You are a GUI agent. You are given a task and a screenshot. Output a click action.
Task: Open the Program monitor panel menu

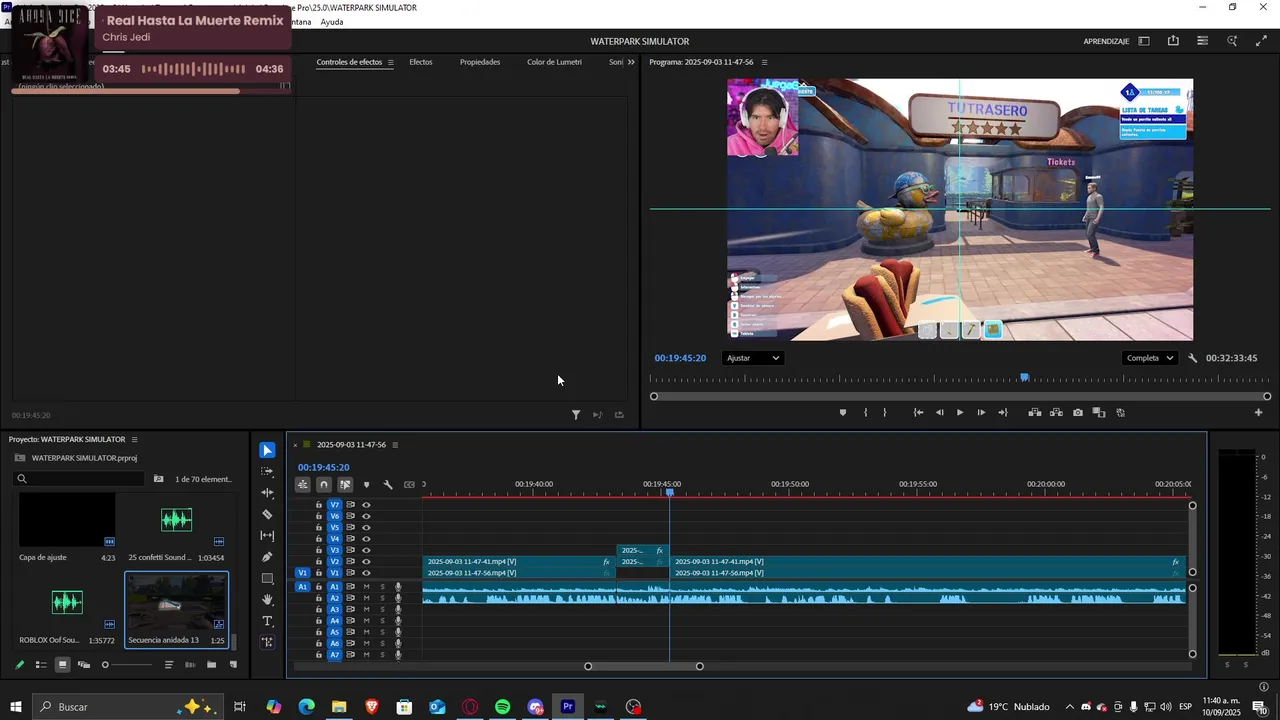coord(765,62)
